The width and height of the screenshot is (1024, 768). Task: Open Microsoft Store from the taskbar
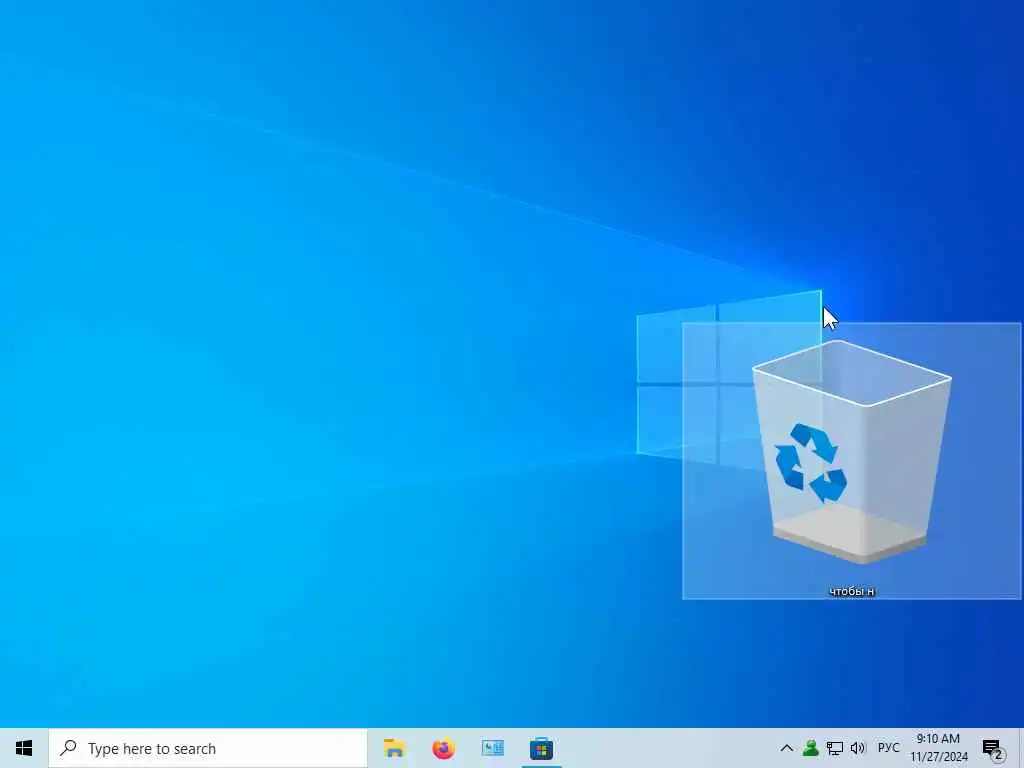tap(541, 748)
